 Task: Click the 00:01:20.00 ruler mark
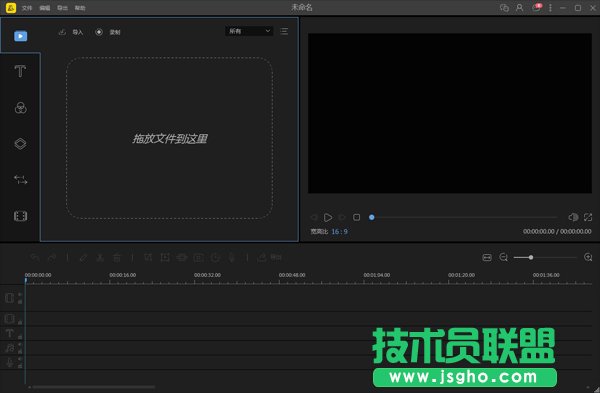point(461,275)
